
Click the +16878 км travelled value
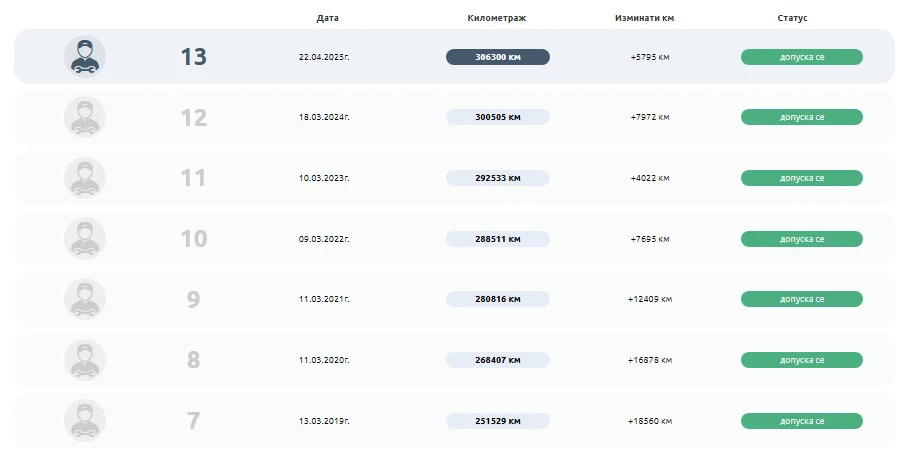650,360
